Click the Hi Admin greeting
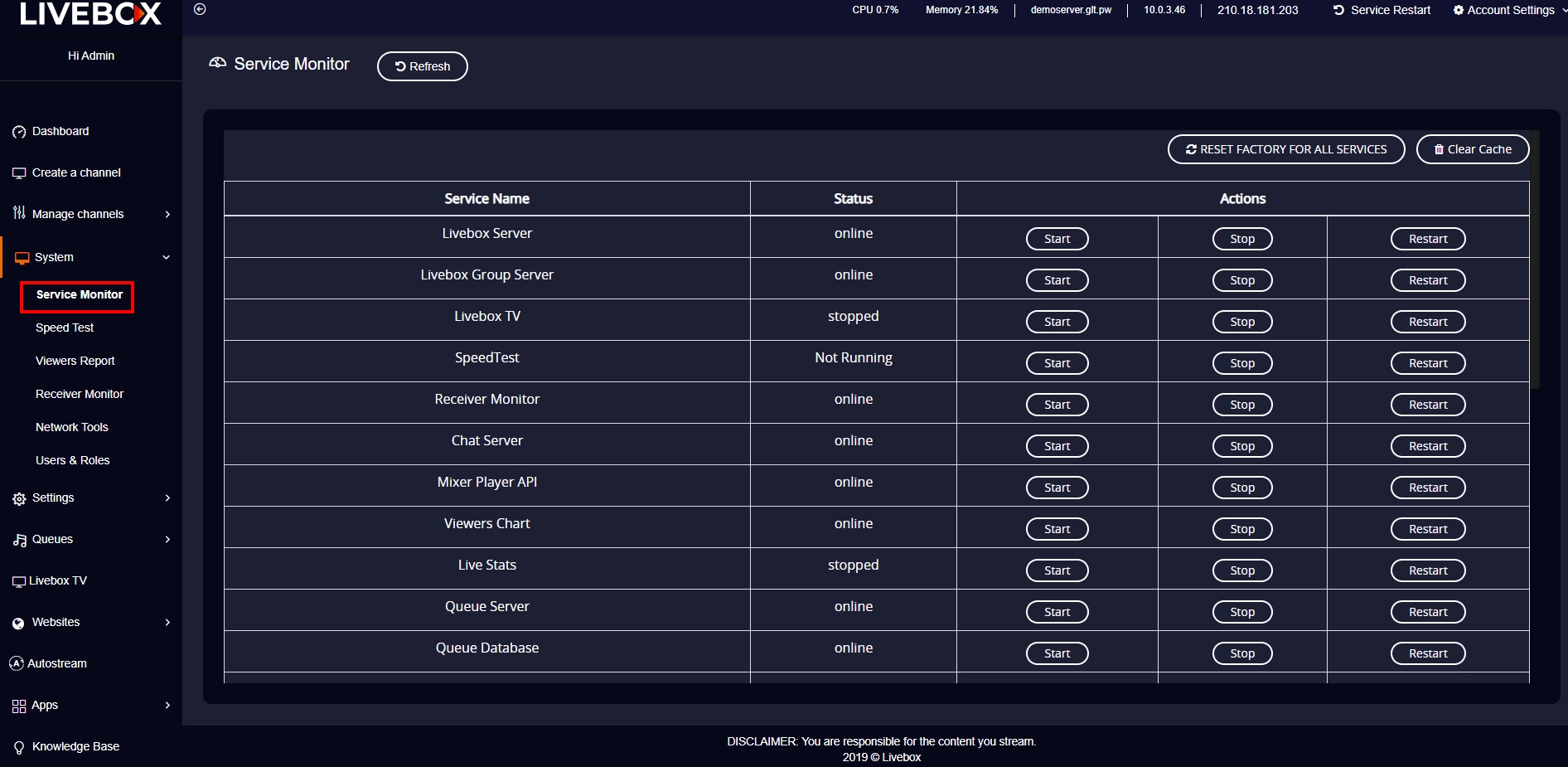 pyautogui.click(x=91, y=56)
